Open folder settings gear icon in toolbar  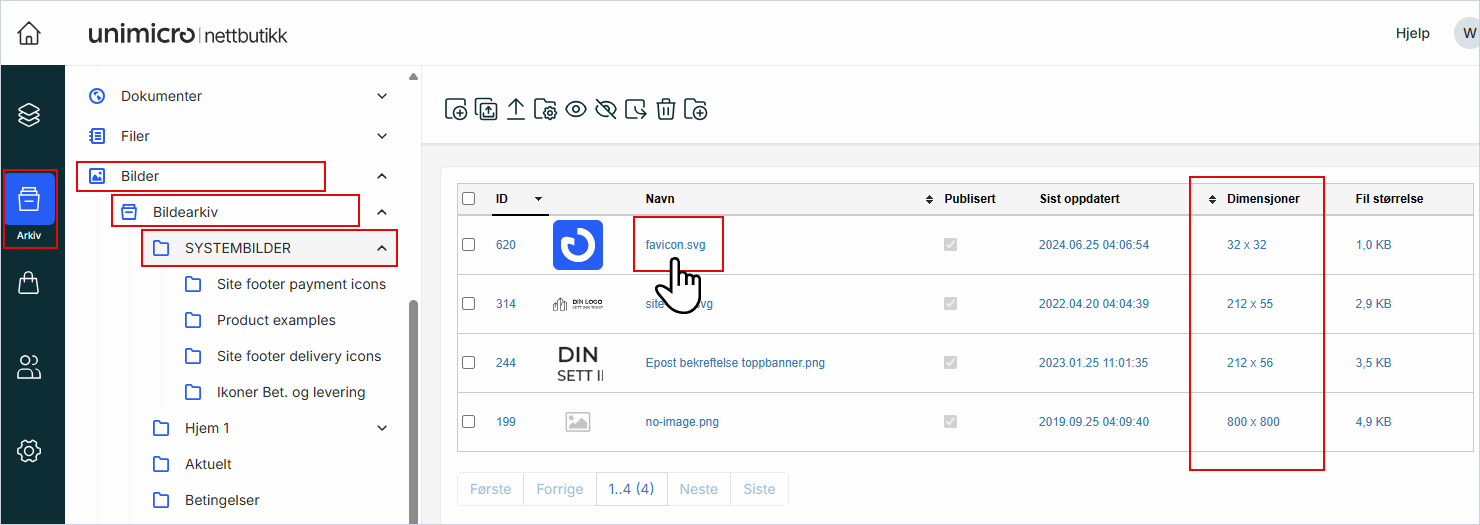tap(545, 109)
